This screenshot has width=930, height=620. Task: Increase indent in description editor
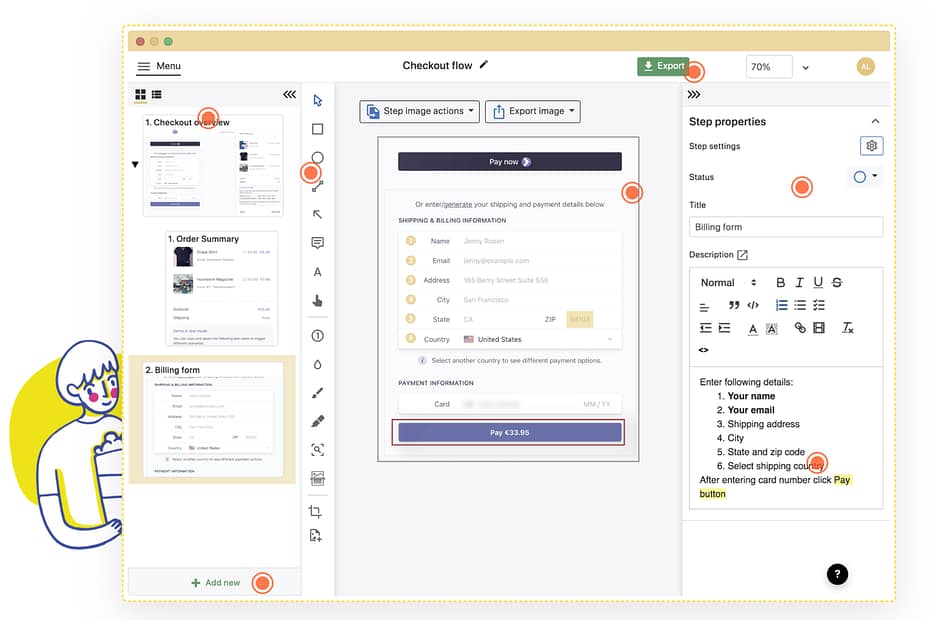click(x=724, y=328)
